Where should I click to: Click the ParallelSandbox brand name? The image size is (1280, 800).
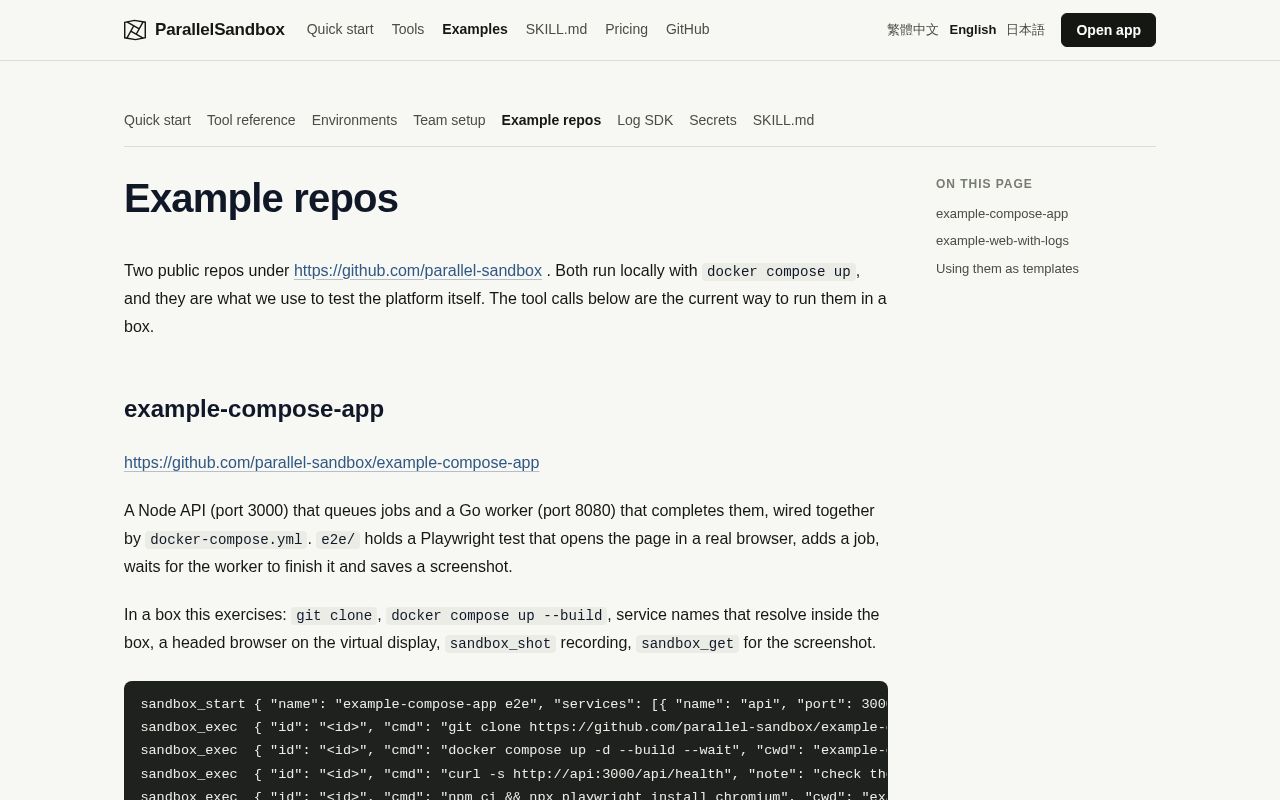(x=220, y=30)
